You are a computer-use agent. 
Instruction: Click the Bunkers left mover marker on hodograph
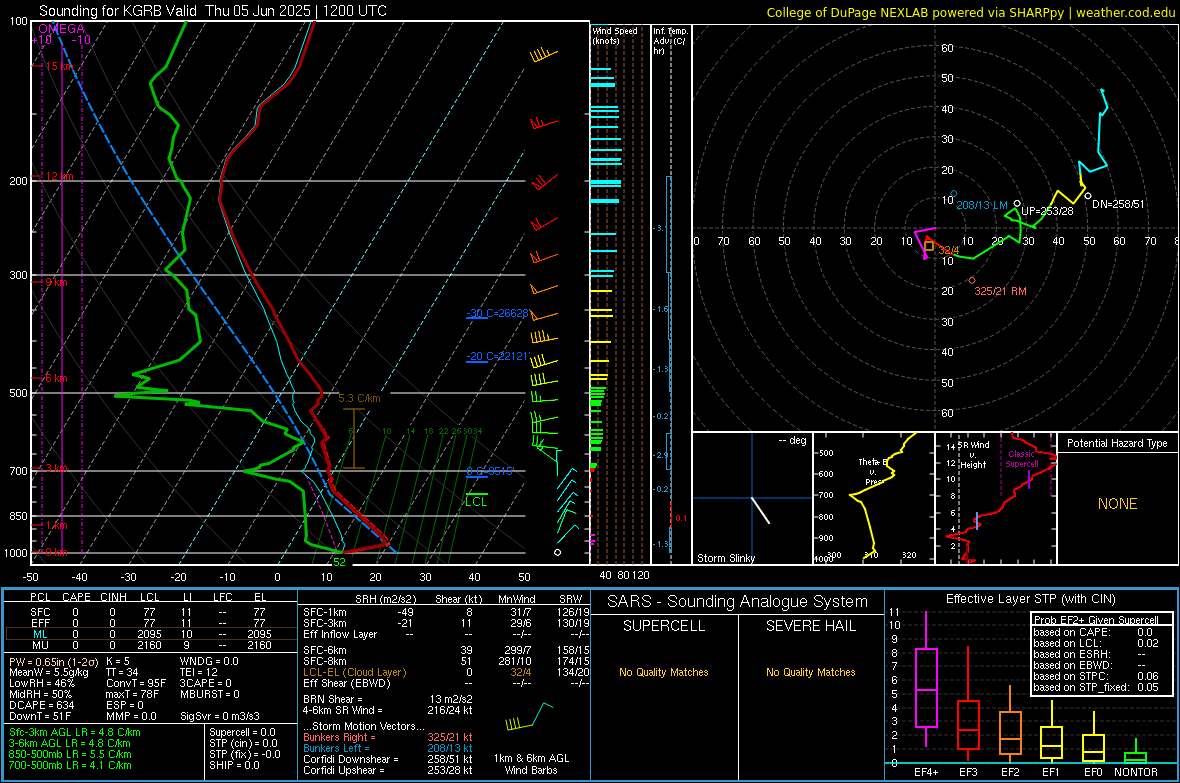click(953, 194)
